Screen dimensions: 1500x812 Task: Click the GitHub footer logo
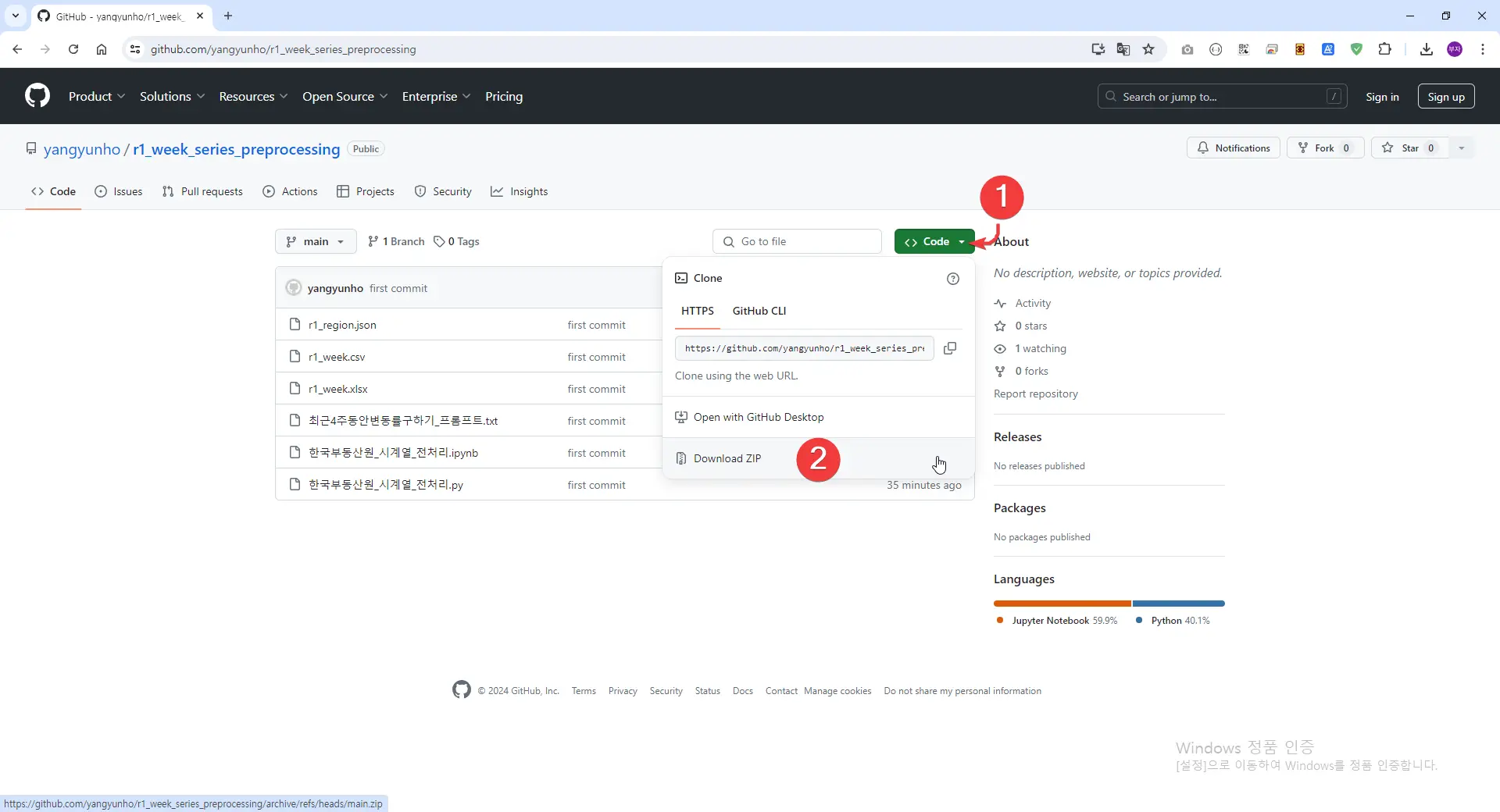(x=462, y=689)
